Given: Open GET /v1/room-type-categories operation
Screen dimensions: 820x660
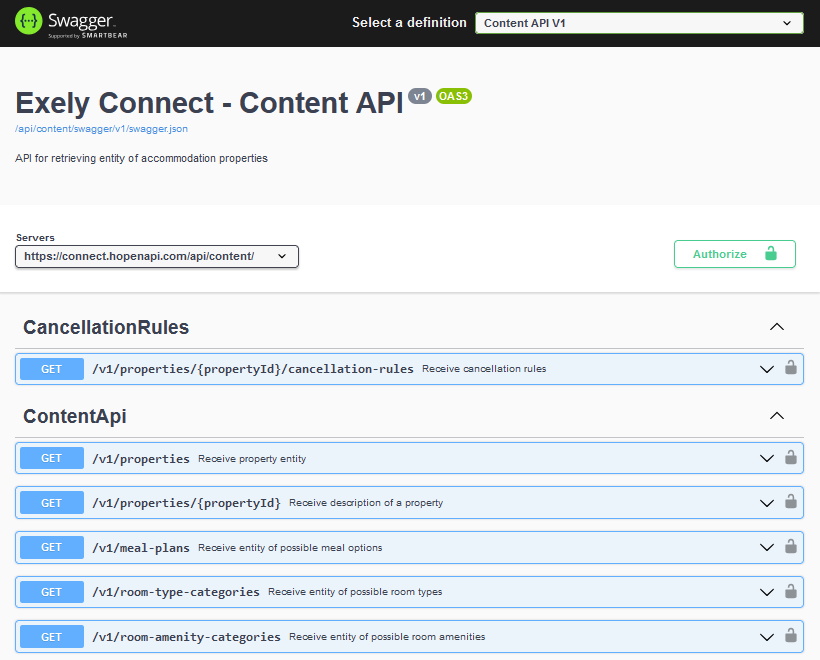Looking at the screenshot, I should click(409, 592).
